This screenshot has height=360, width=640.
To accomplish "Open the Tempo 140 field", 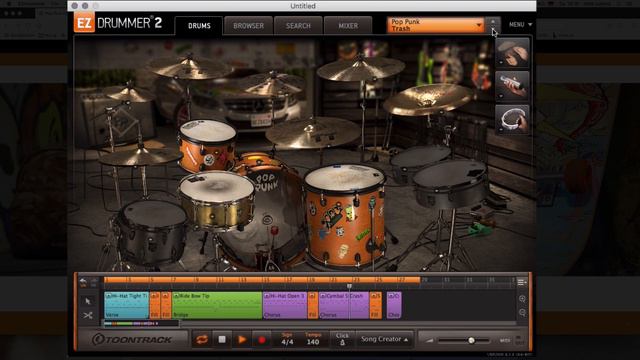I will point(313,339).
